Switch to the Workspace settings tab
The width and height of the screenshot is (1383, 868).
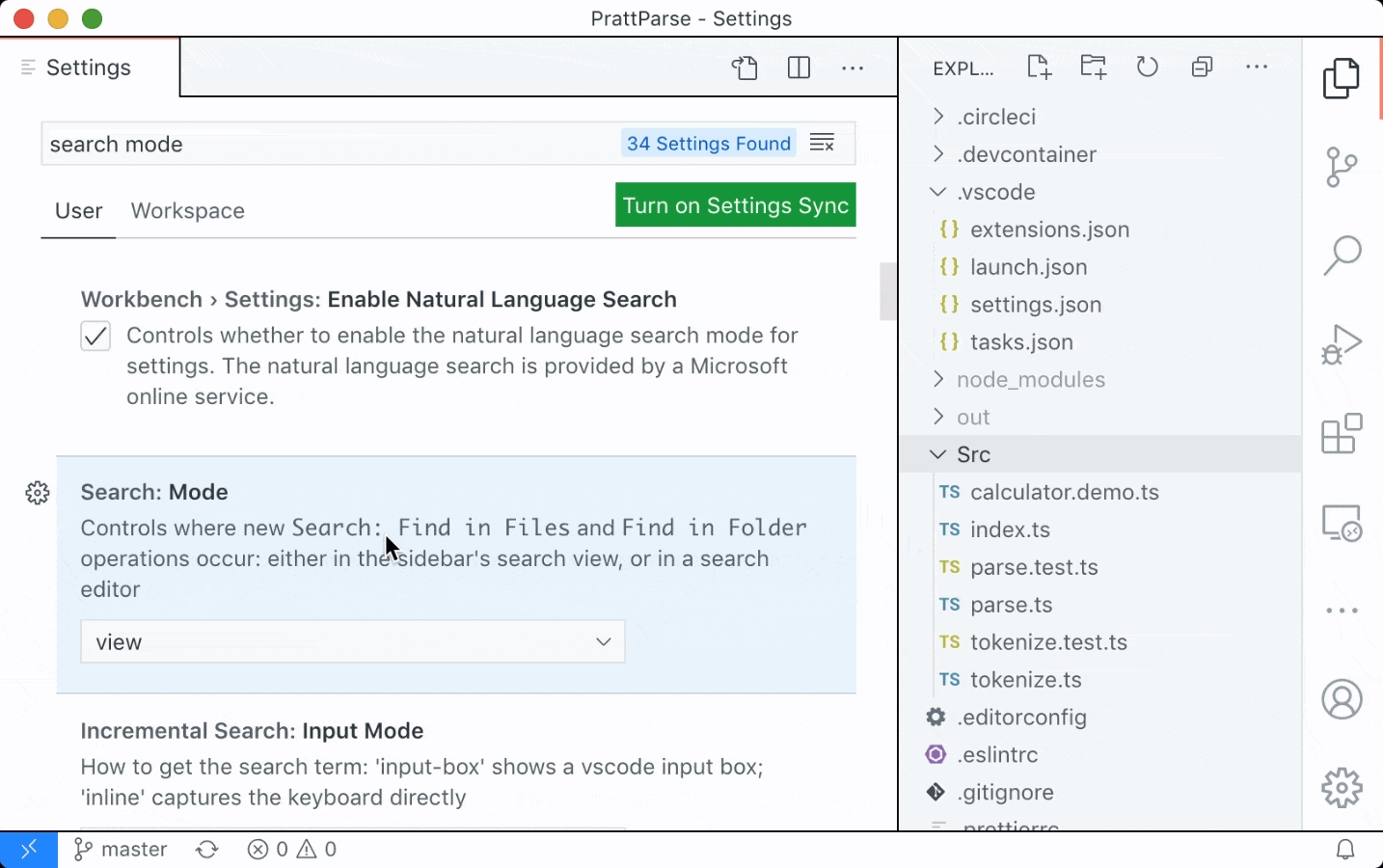[187, 210]
